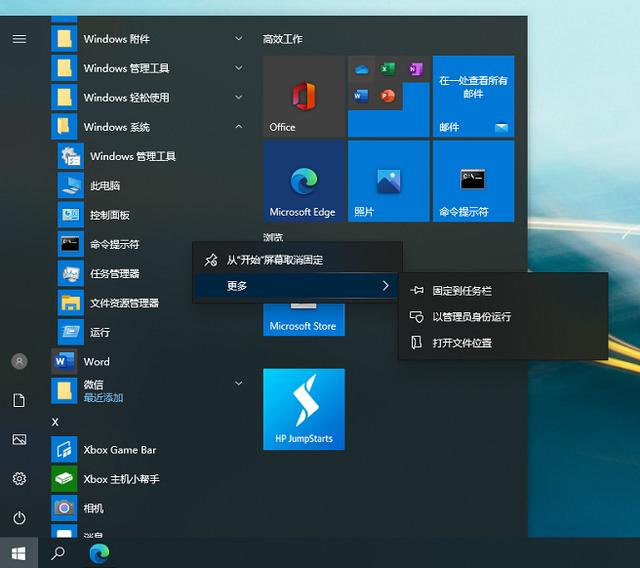640x568 pixels.
Task: Open the hamburger menu in Start
Action: pyautogui.click(x=19, y=39)
